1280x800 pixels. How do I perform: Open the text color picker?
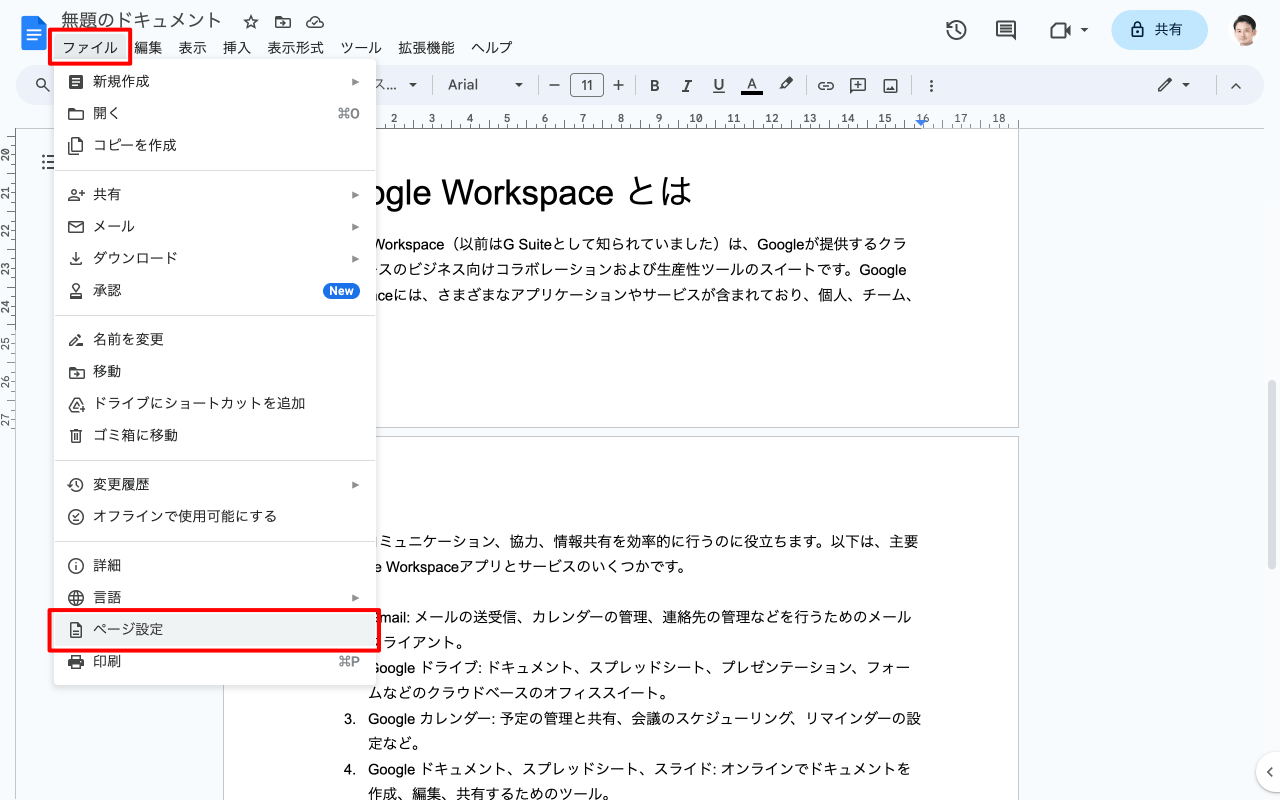pyautogui.click(x=752, y=85)
